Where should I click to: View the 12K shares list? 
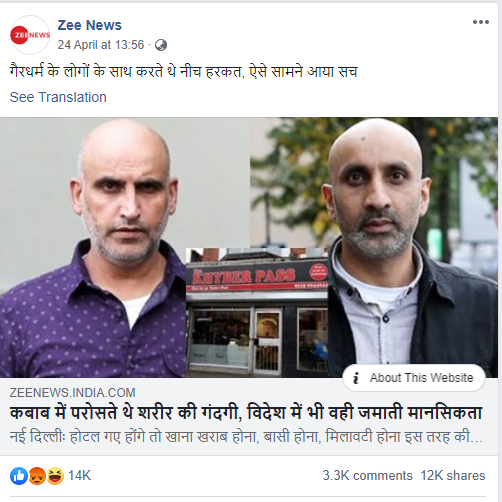(453, 476)
